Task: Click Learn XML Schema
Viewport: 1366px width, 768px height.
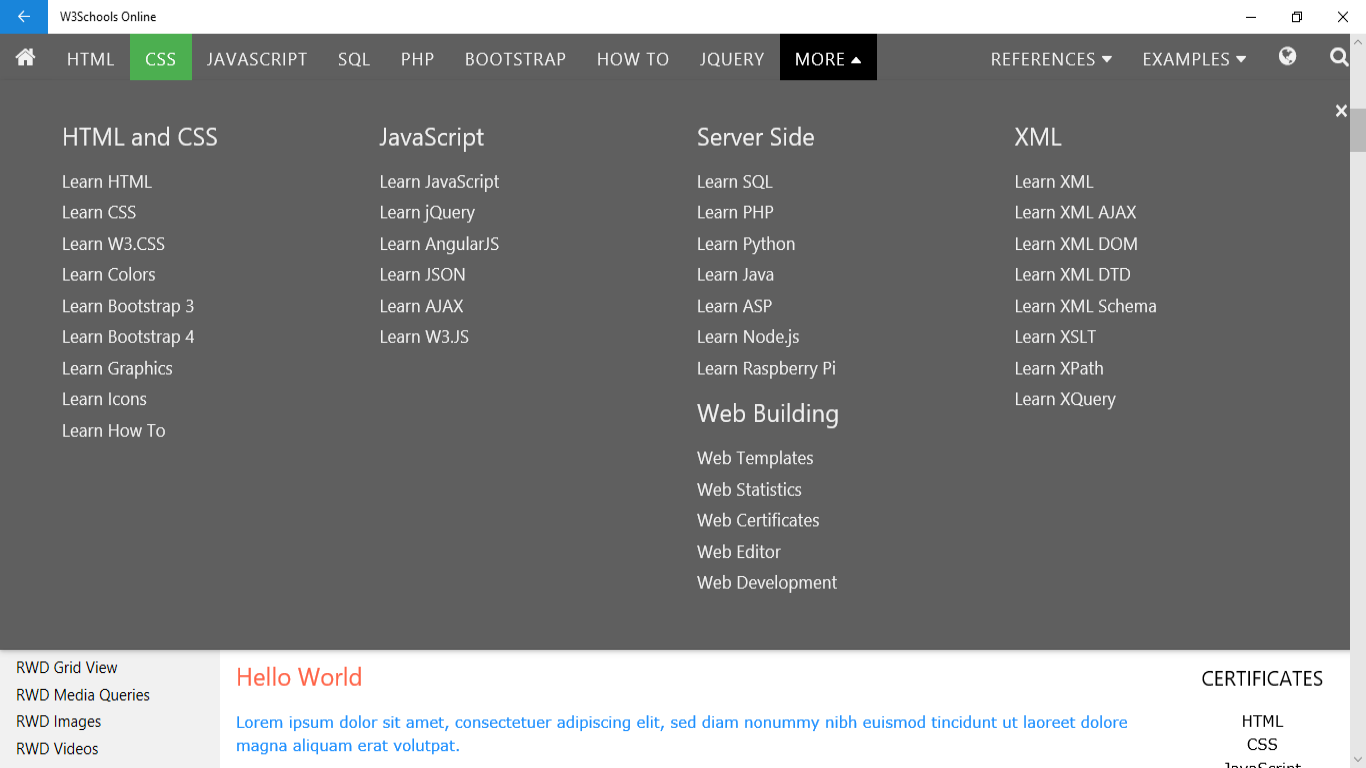Action: (x=1086, y=306)
